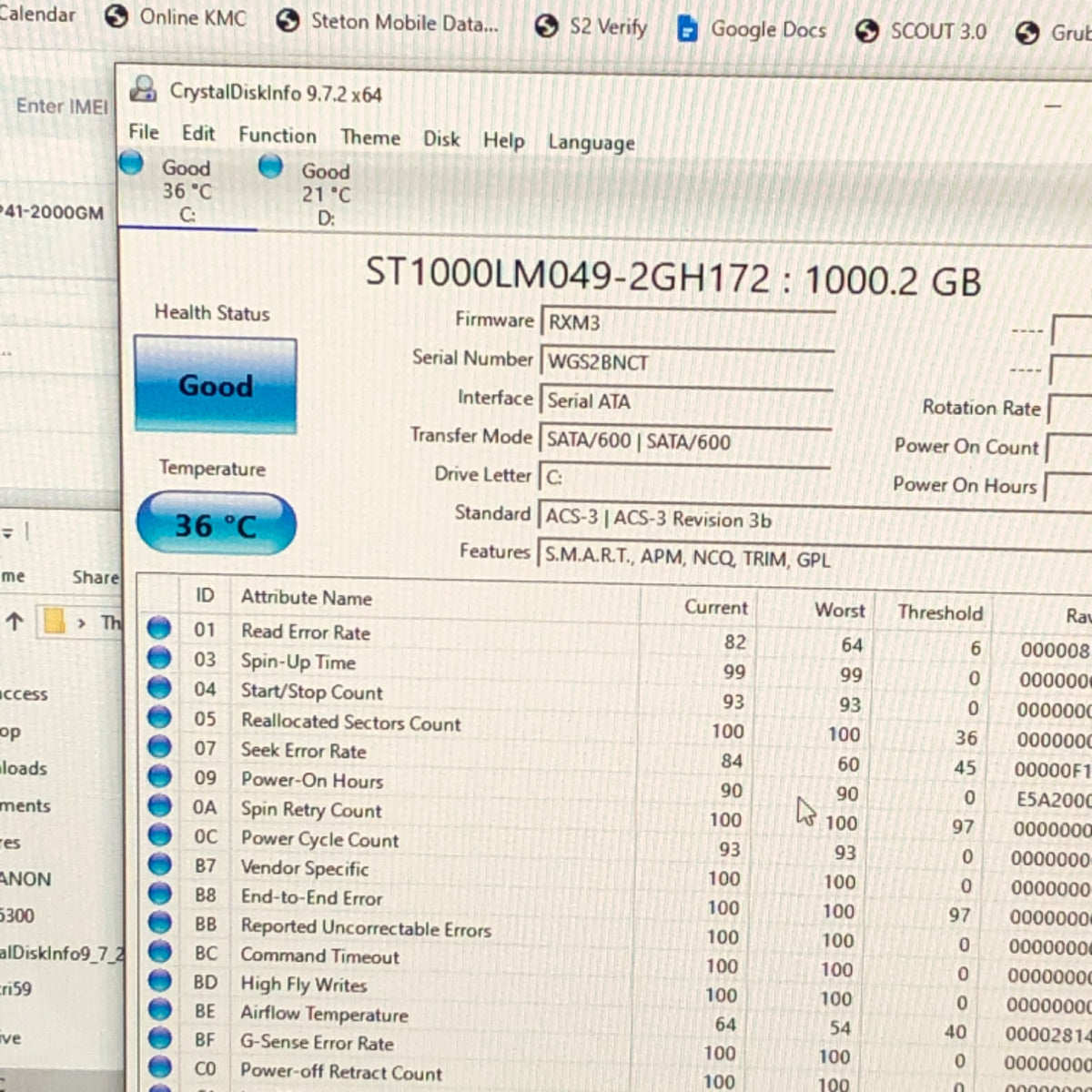This screenshot has height=1092, width=1092.
Task: Click the Enter IMEI field in browser
Action: click(62, 106)
